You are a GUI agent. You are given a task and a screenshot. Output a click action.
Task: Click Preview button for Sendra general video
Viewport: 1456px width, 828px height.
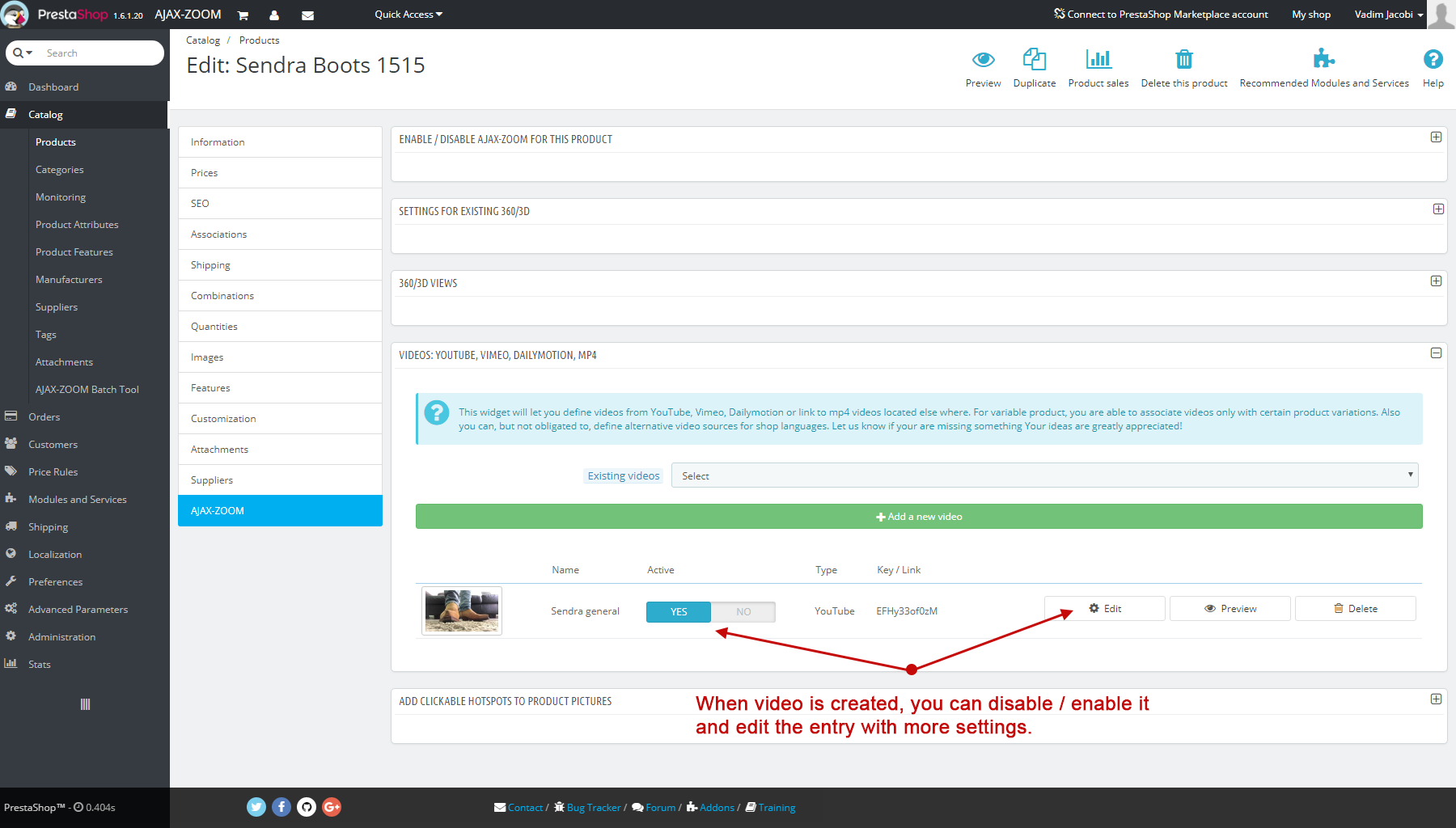coord(1230,609)
